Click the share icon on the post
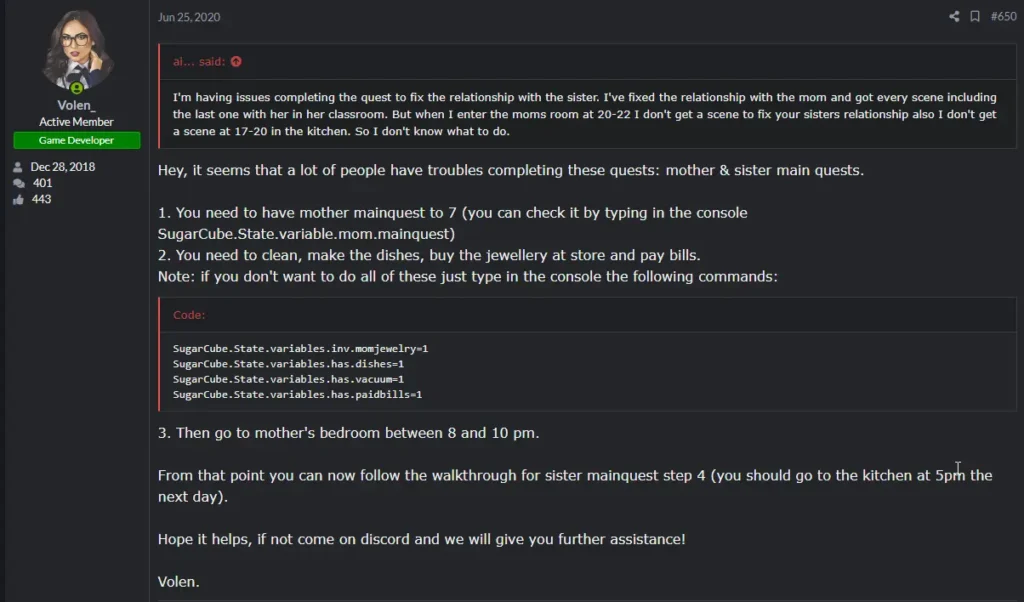The width and height of the screenshot is (1024, 602). [x=954, y=17]
